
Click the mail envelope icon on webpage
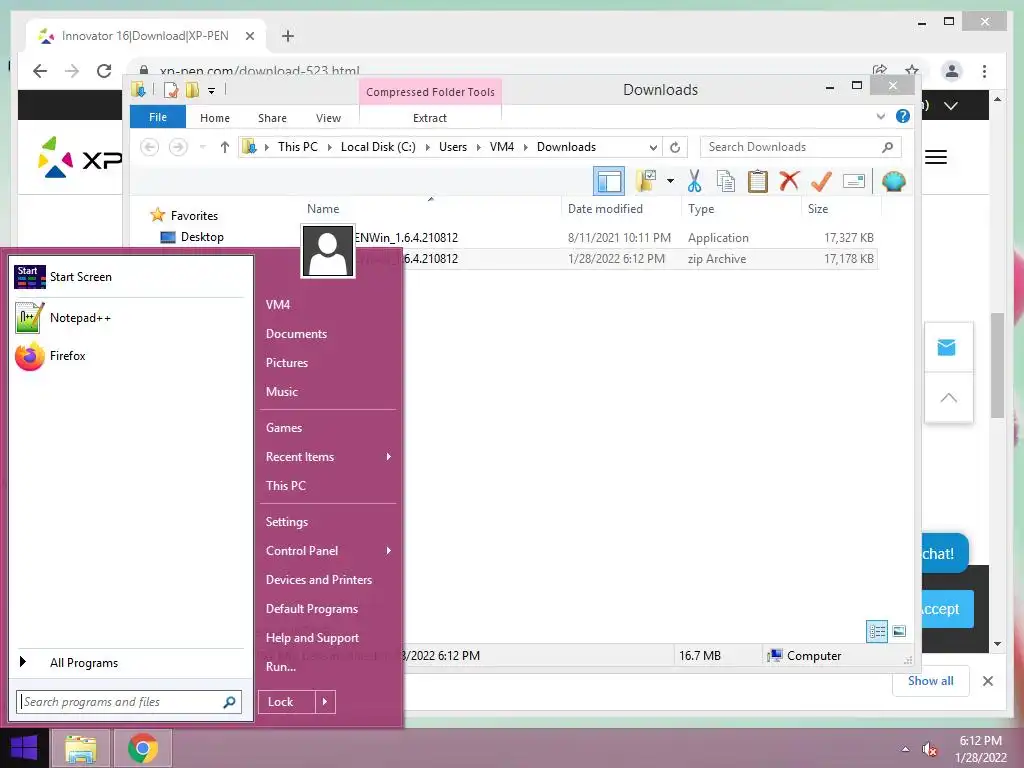click(x=946, y=347)
